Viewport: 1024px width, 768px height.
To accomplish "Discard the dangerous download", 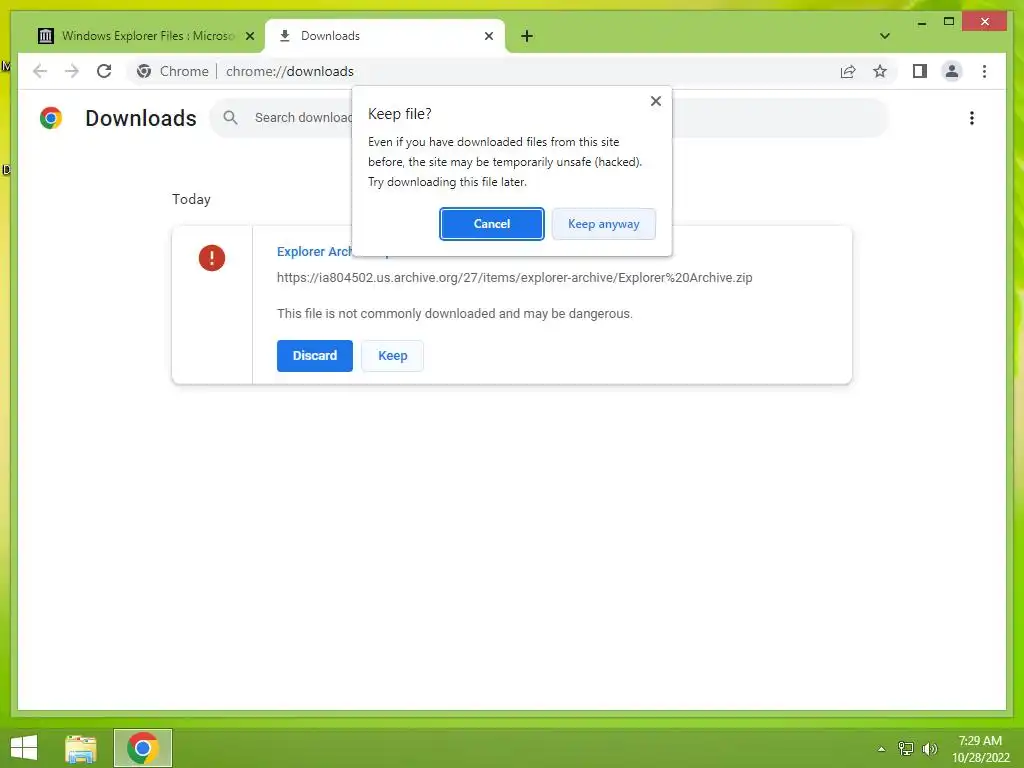I will [x=315, y=356].
